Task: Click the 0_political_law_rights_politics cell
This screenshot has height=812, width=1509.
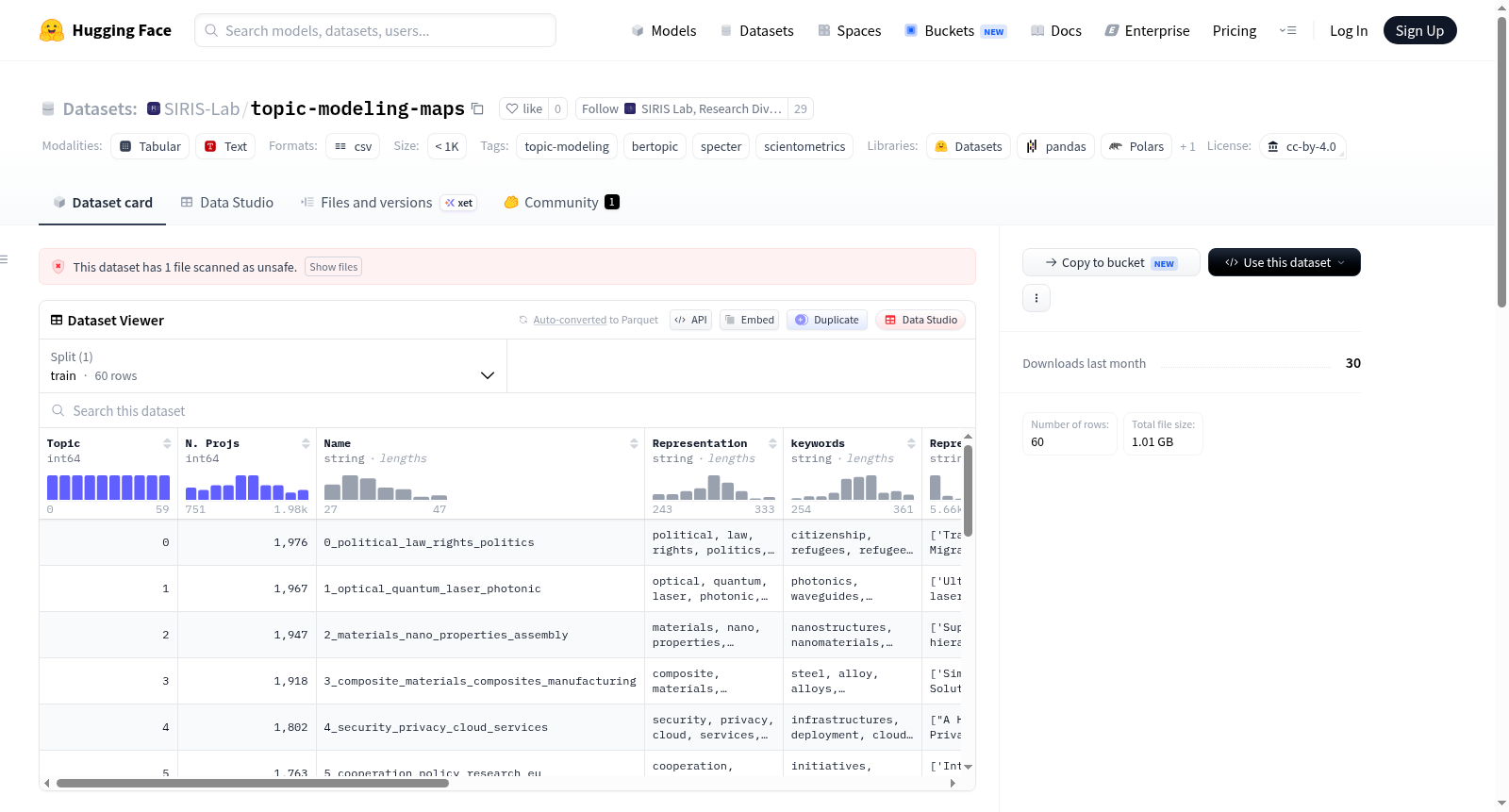Action: pyautogui.click(x=480, y=542)
